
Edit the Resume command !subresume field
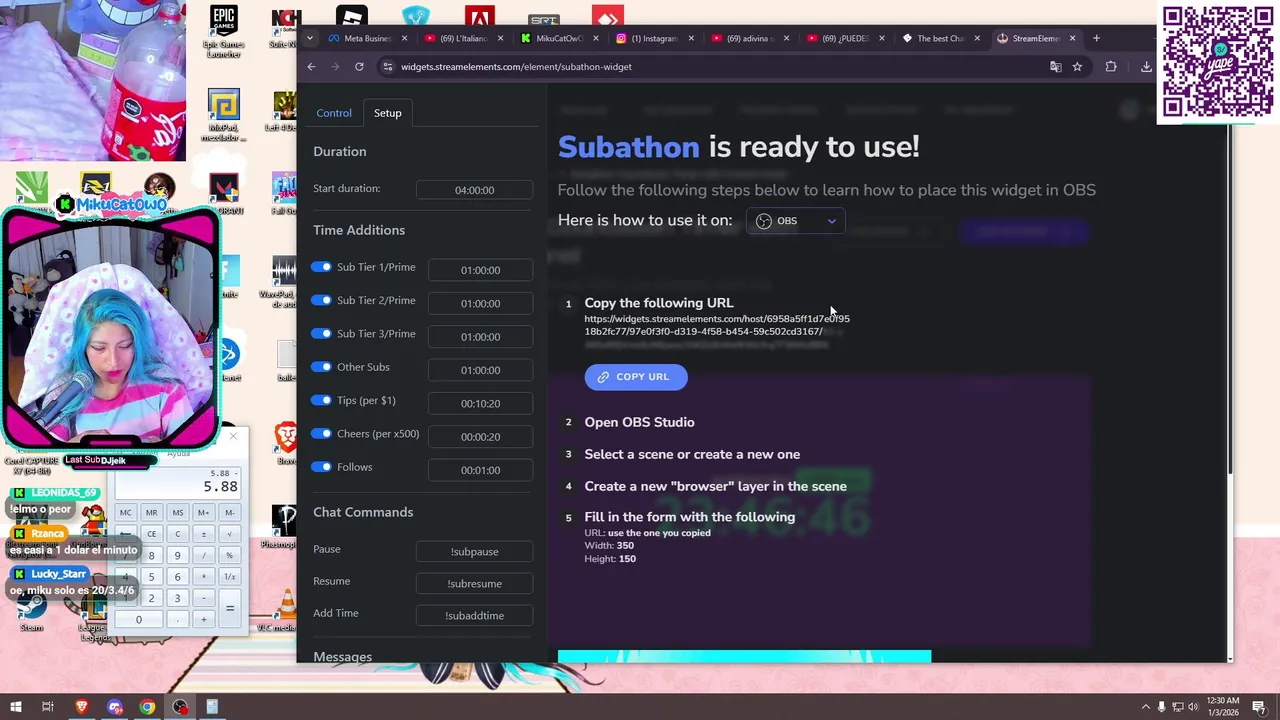[474, 584]
